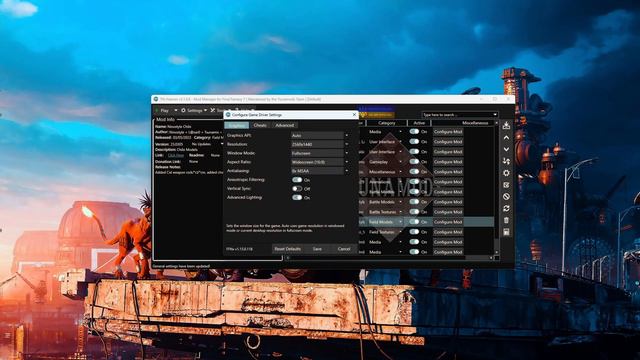Turn off Anisotropic Filtering toggle

coord(297,180)
